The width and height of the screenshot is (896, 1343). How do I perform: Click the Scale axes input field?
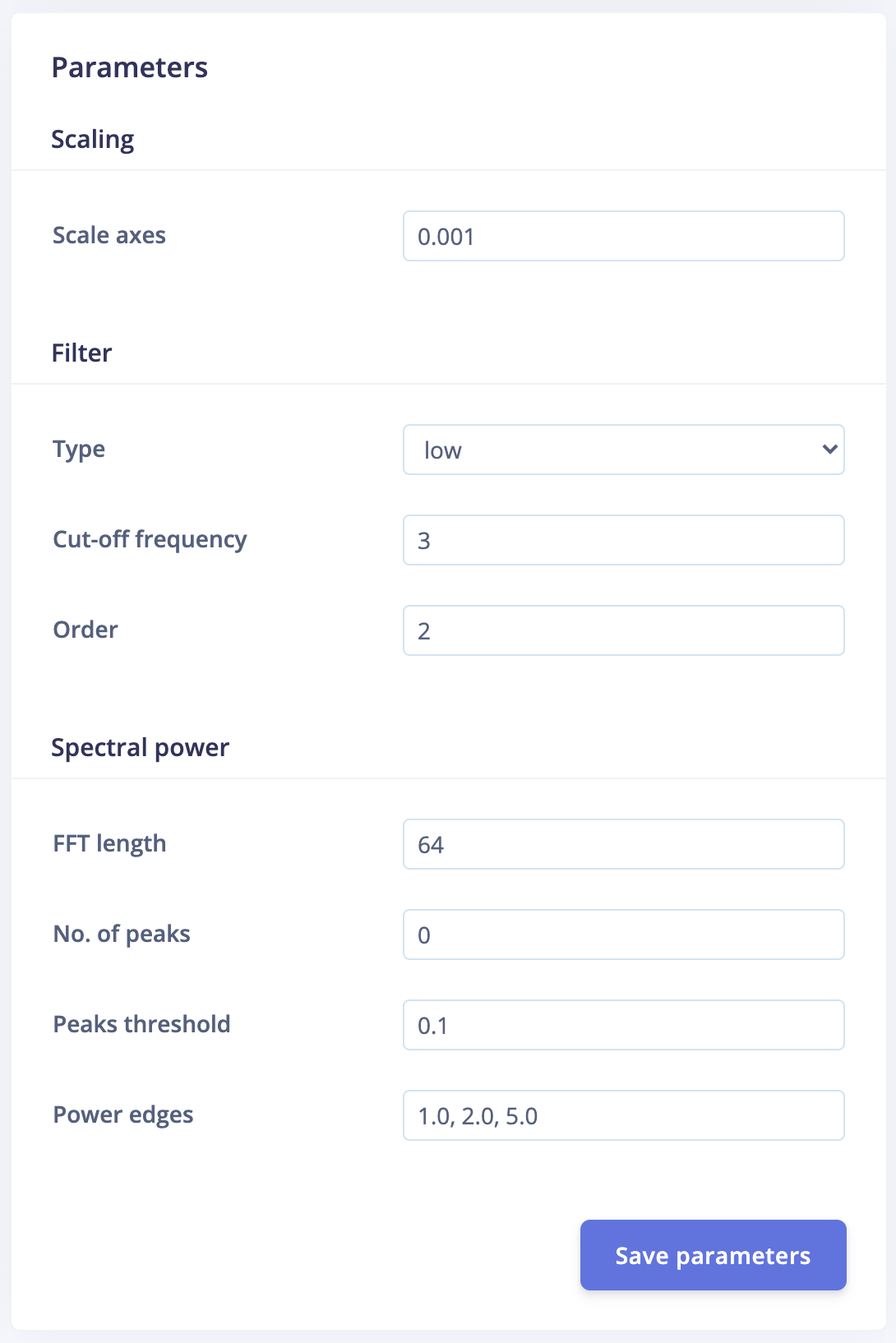(x=623, y=236)
